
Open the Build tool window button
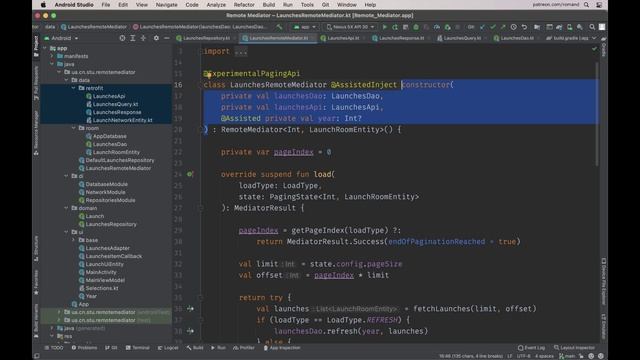pos(195,348)
